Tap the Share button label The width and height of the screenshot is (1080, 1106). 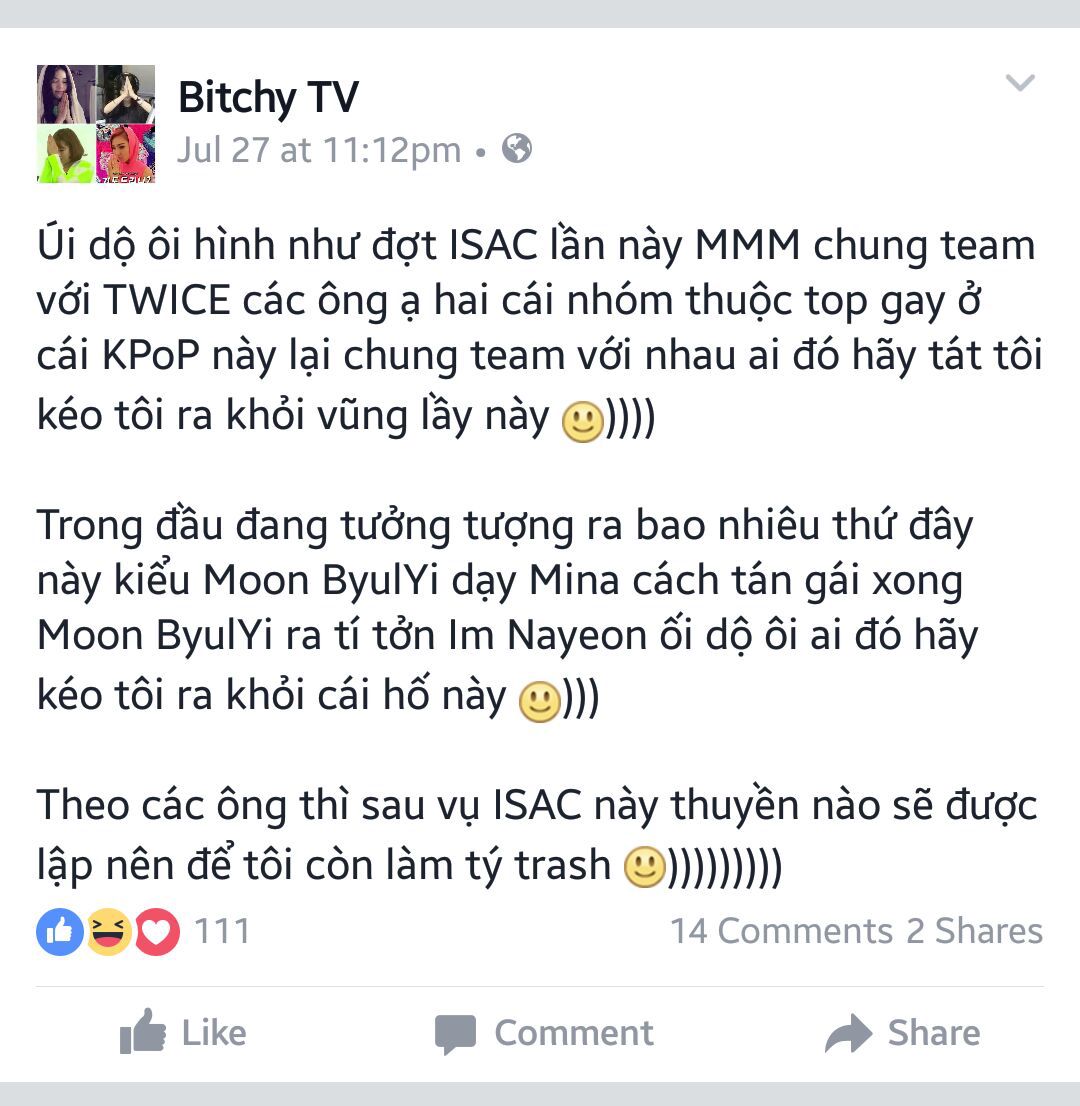pyautogui.click(x=934, y=1033)
